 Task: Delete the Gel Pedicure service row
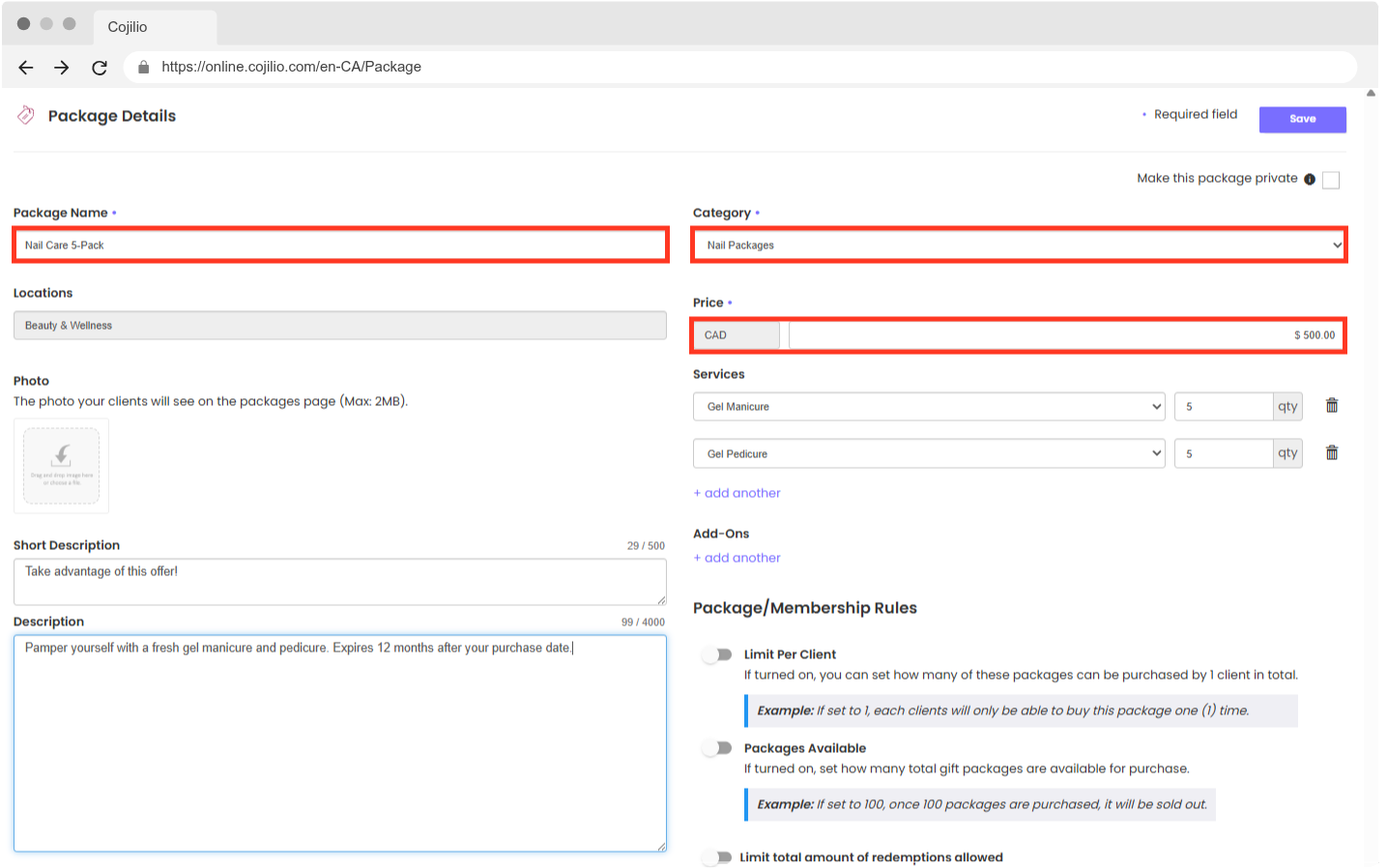click(x=1332, y=452)
